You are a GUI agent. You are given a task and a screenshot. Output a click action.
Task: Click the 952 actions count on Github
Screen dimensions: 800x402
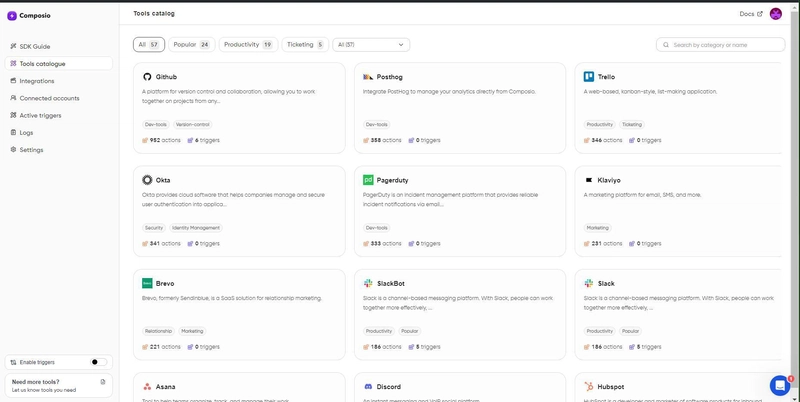[x=161, y=140]
